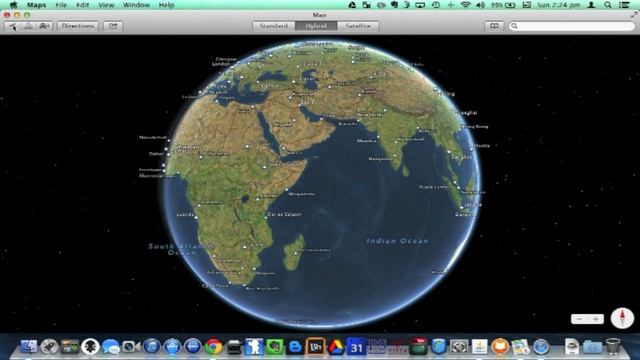The height and width of the screenshot is (360, 640).
Task: Enter full screen with the window arrows
Action: (x=633, y=15)
